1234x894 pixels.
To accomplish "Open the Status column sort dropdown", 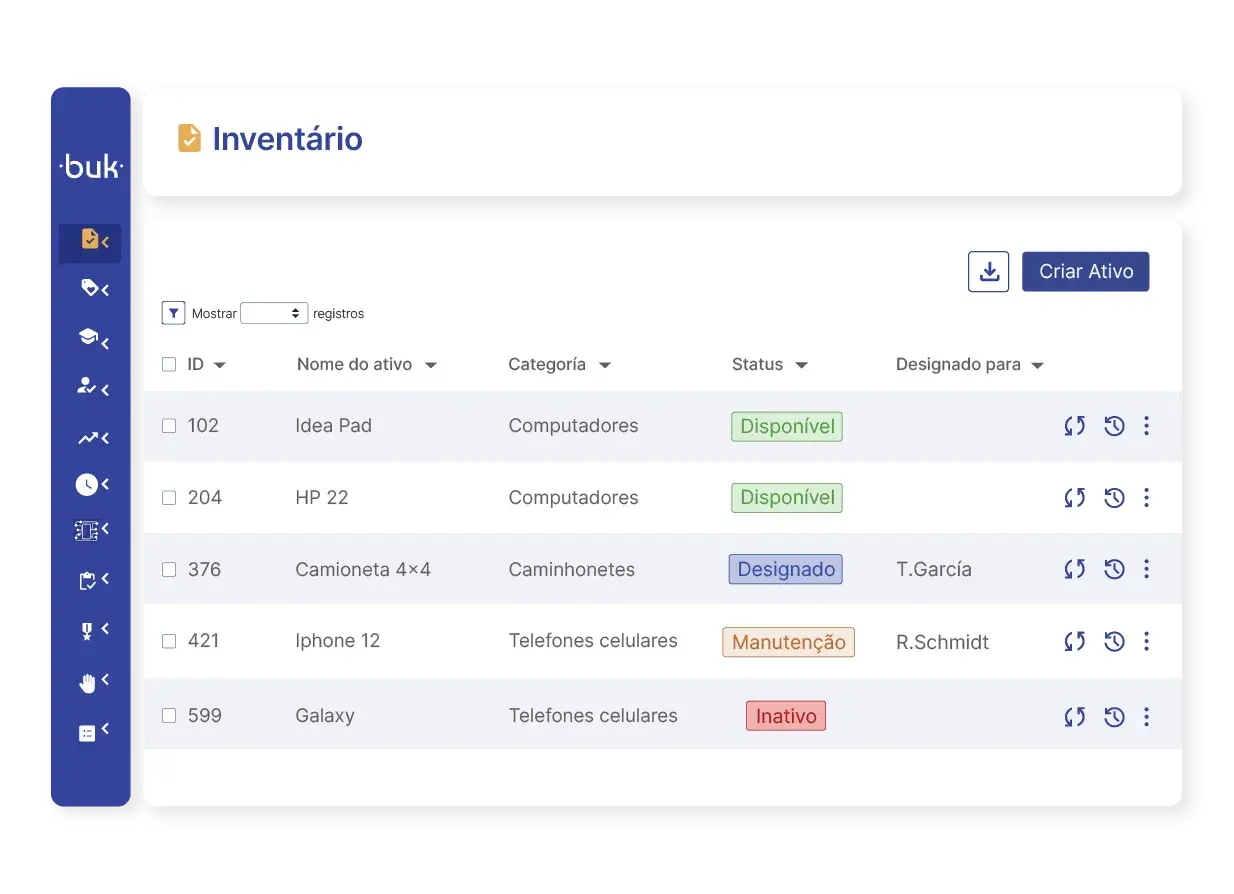I will point(801,365).
